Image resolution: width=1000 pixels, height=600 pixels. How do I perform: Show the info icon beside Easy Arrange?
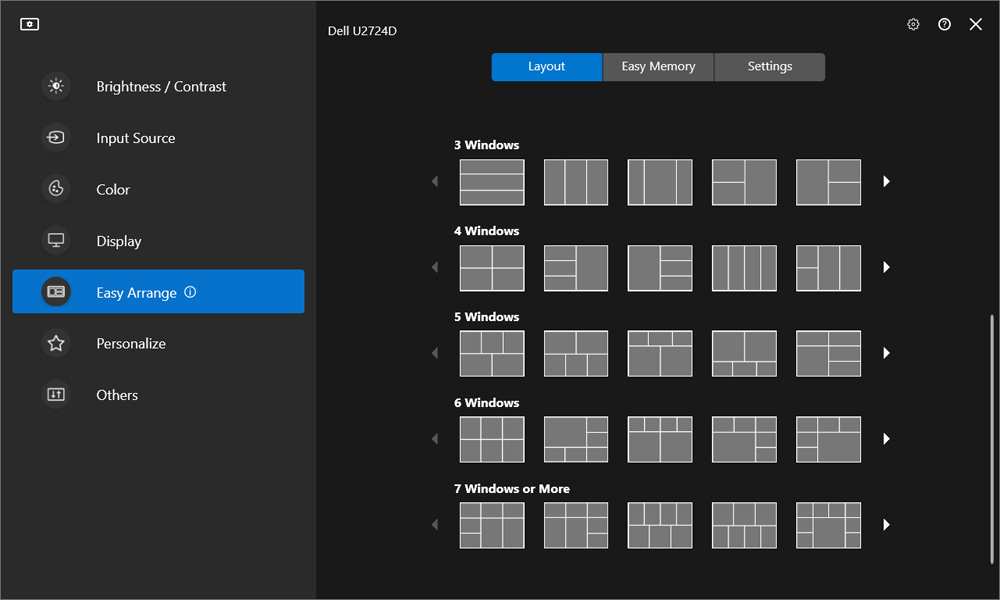point(190,292)
